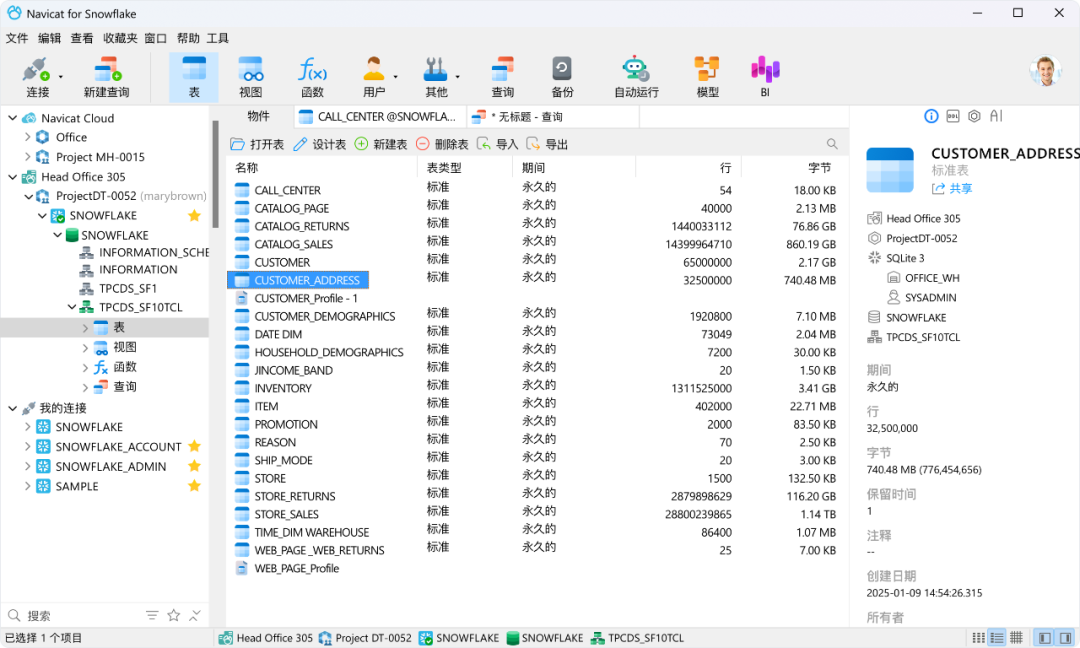Screen dimensions: 1080x648
Task: Open the Automation (自动运行) robot icon
Action: (x=636, y=77)
